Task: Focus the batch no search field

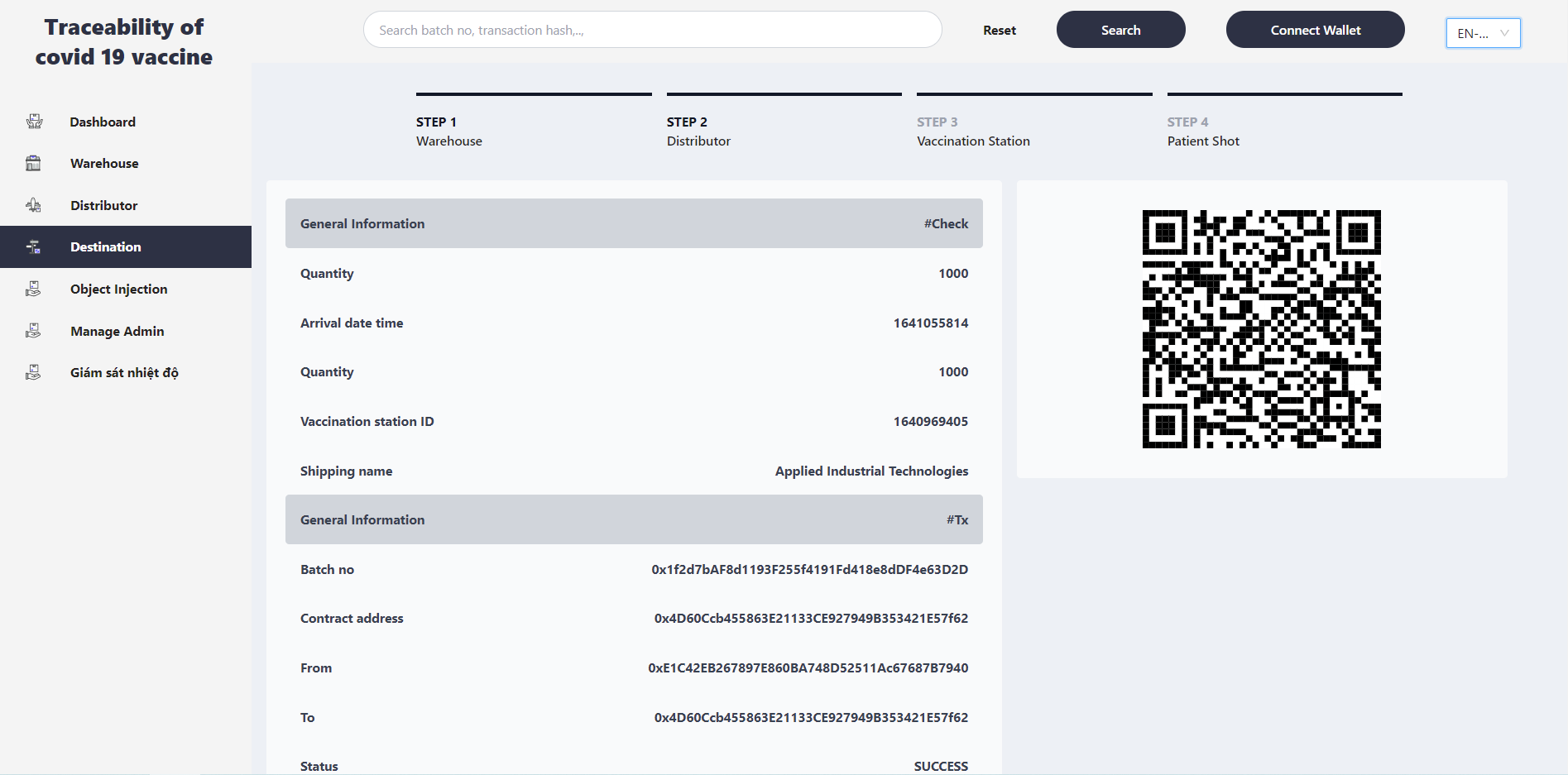Action: [652, 30]
